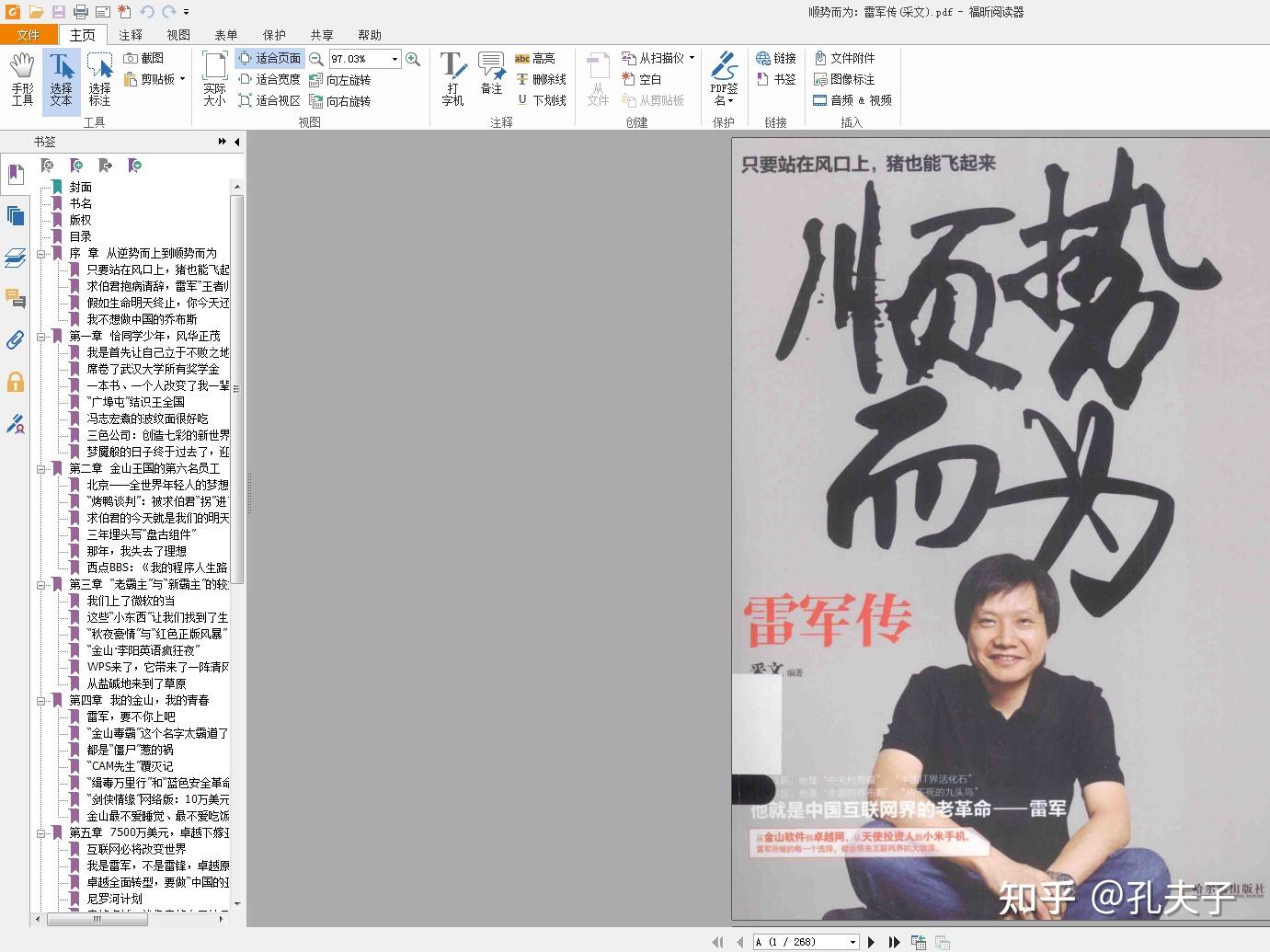The height and width of the screenshot is (952, 1270).
Task: Choose the Highlight (高亮) tool
Action: [535, 58]
